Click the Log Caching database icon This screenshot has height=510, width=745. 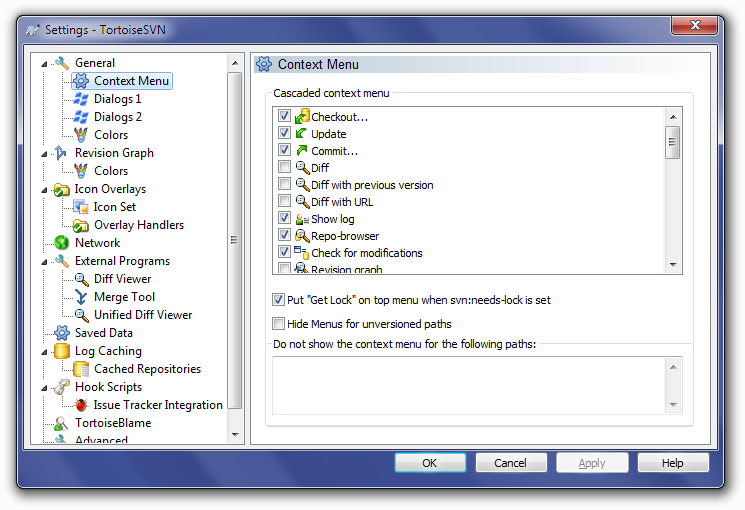click(x=62, y=351)
